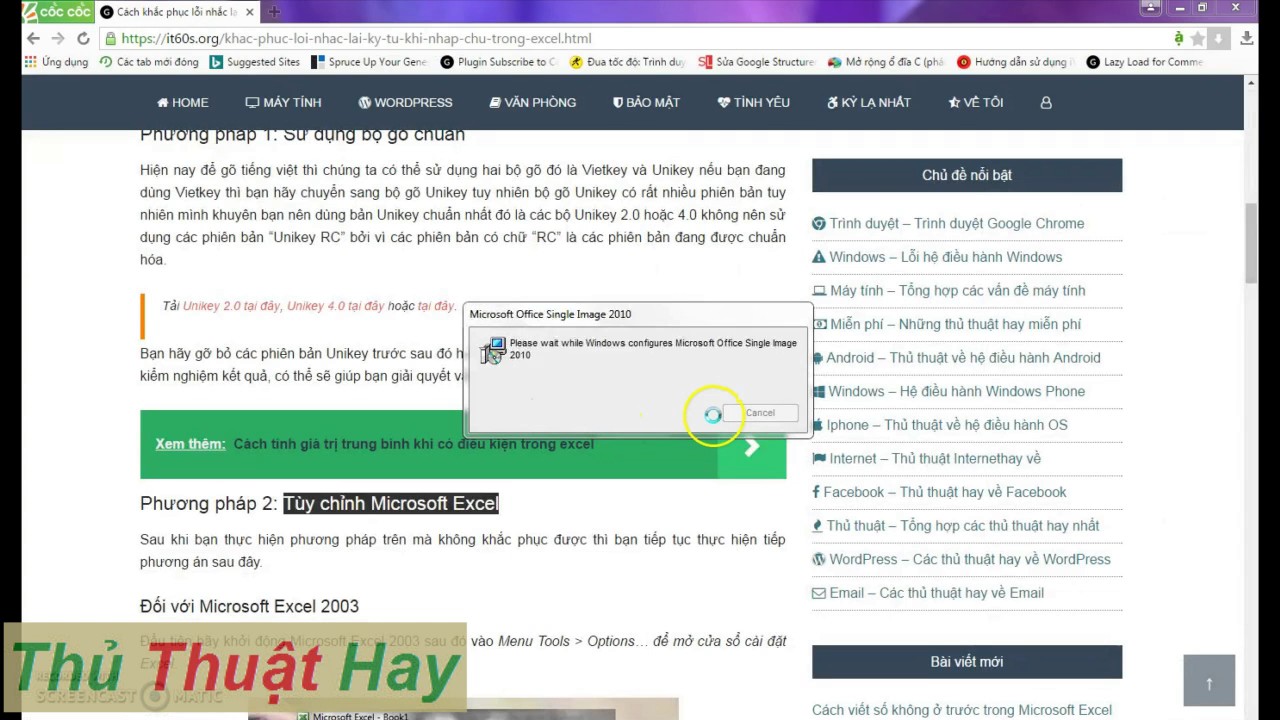
Task: Click heading 'Tùy chỉnh Microsoft Excel' highlighted text
Action: (x=391, y=503)
